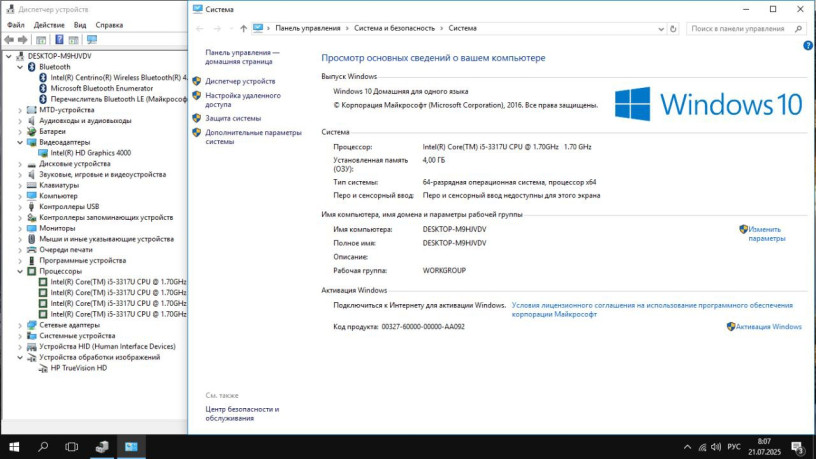Collapse the Видеоадаптеры category
The height and width of the screenshot is (459, 816).
pos(20,143)
